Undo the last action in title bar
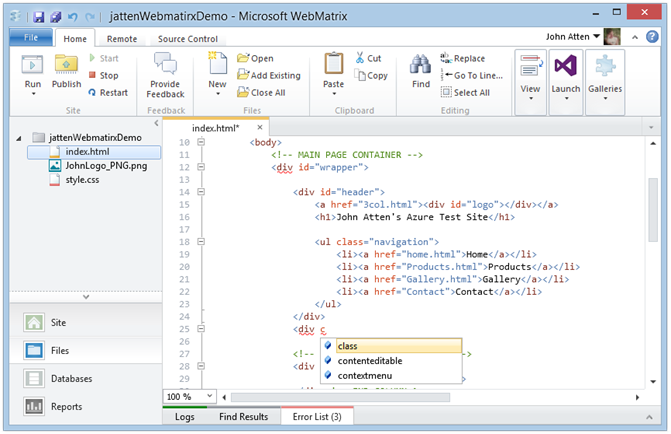 pos(73,17)
